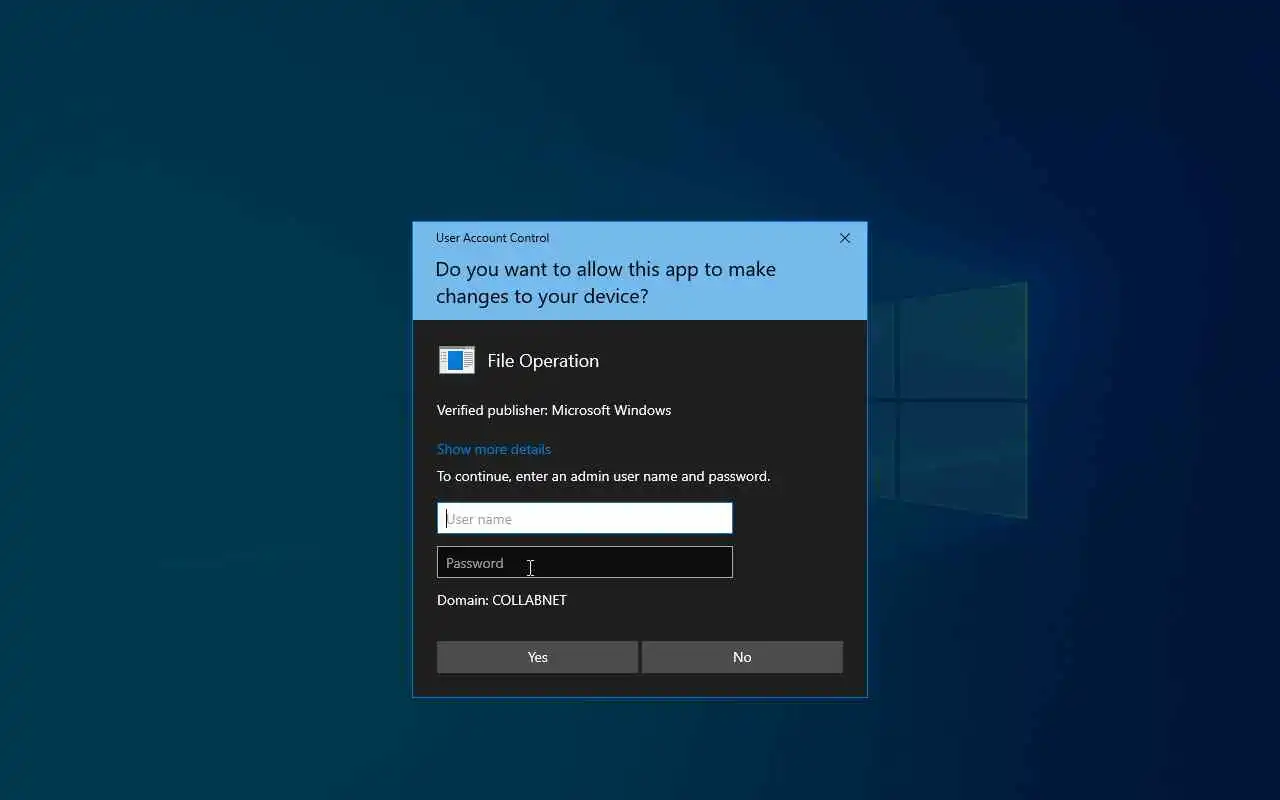Decline with the No button
The height and width of the screenshot is (800, 1280).
click(x=742, y=657)
